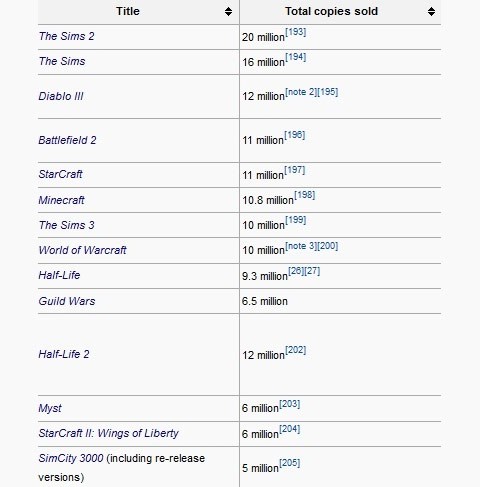
Task: Open Guild Wars article
Action: pos(67,301)
